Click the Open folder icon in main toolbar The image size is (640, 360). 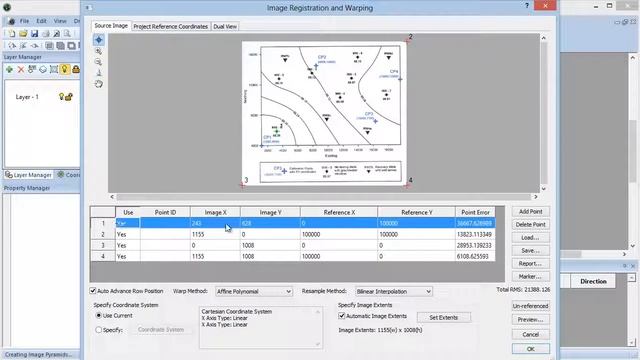point(23,33)
